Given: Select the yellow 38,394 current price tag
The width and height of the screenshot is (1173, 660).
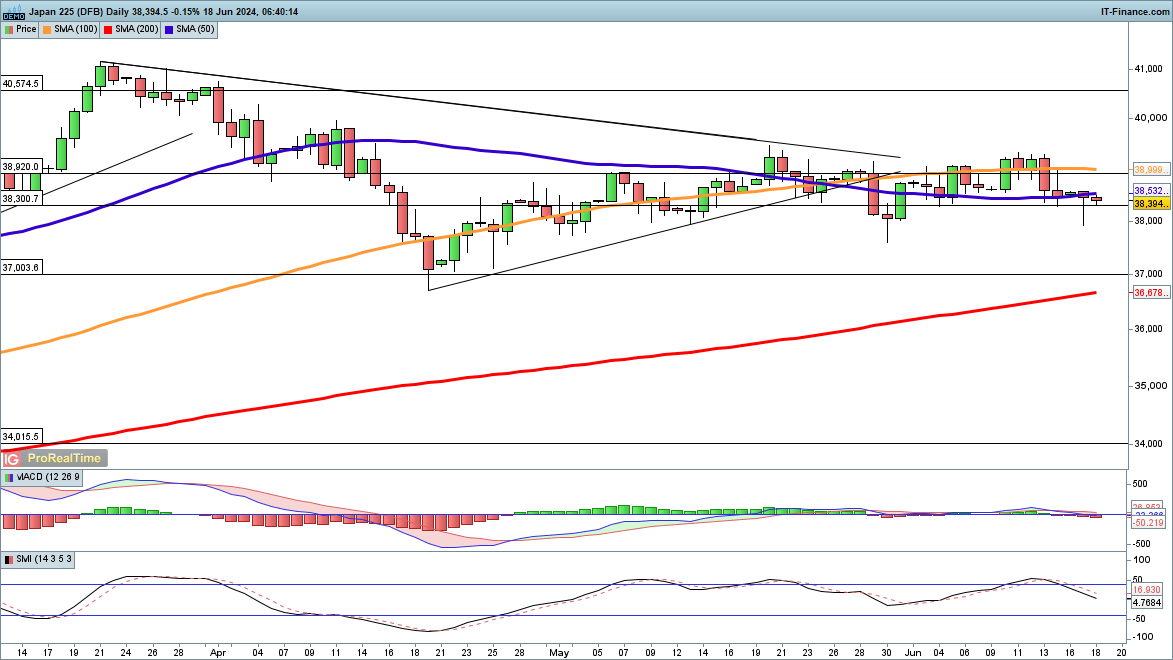Looking at the screenshot, I should coord(1146,203).
